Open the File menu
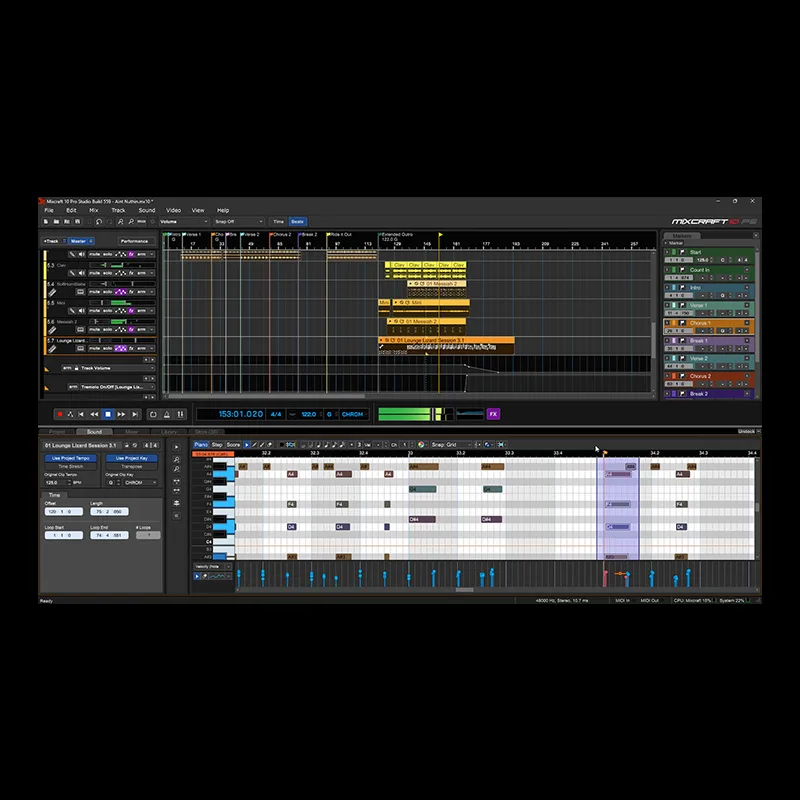 coord(49,210)
